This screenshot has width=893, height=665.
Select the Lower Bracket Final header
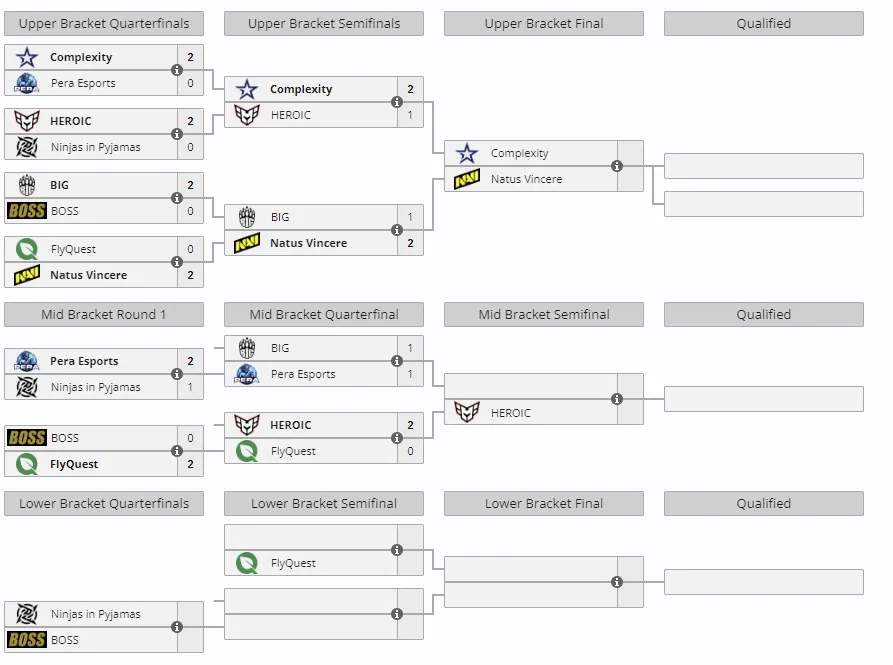(544, 503)
